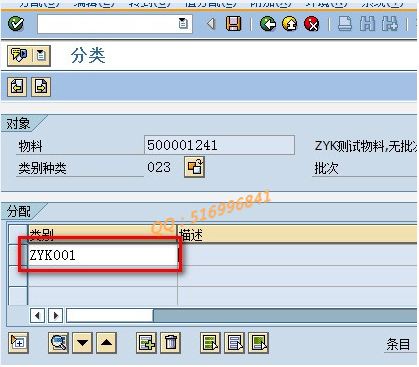The height and width of the screenshot is (367, 419).
Task: Open the command field history dropdown
Action: tap(183, 24)
